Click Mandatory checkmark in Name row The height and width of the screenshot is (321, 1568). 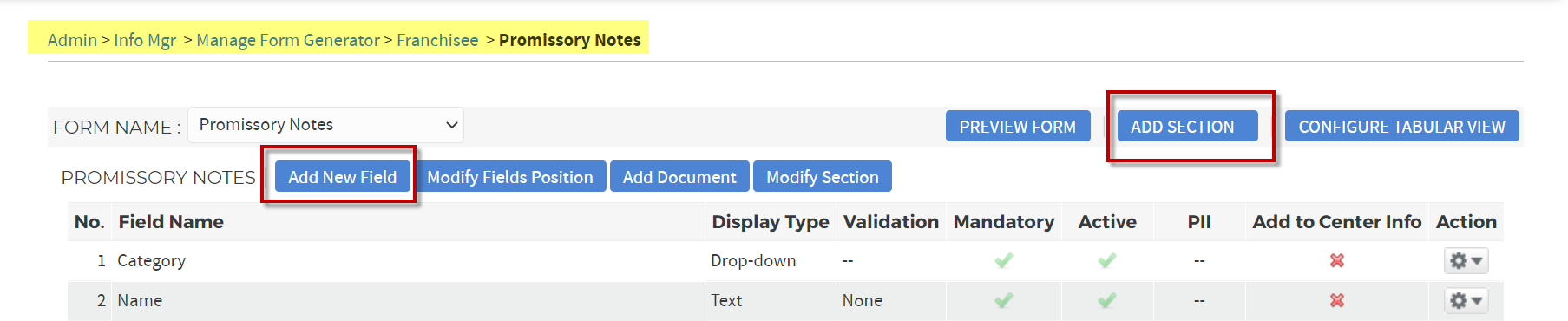click(1004, 300)
